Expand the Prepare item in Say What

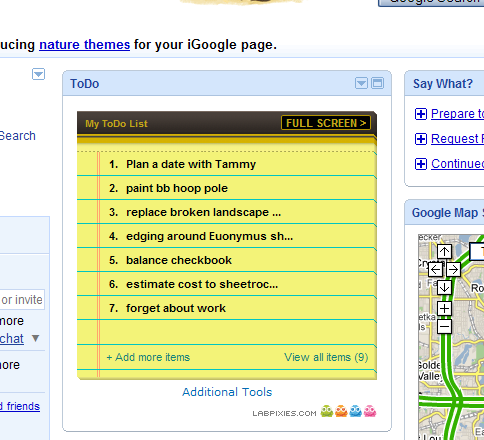pyautogui.click(x=421, y=114)
